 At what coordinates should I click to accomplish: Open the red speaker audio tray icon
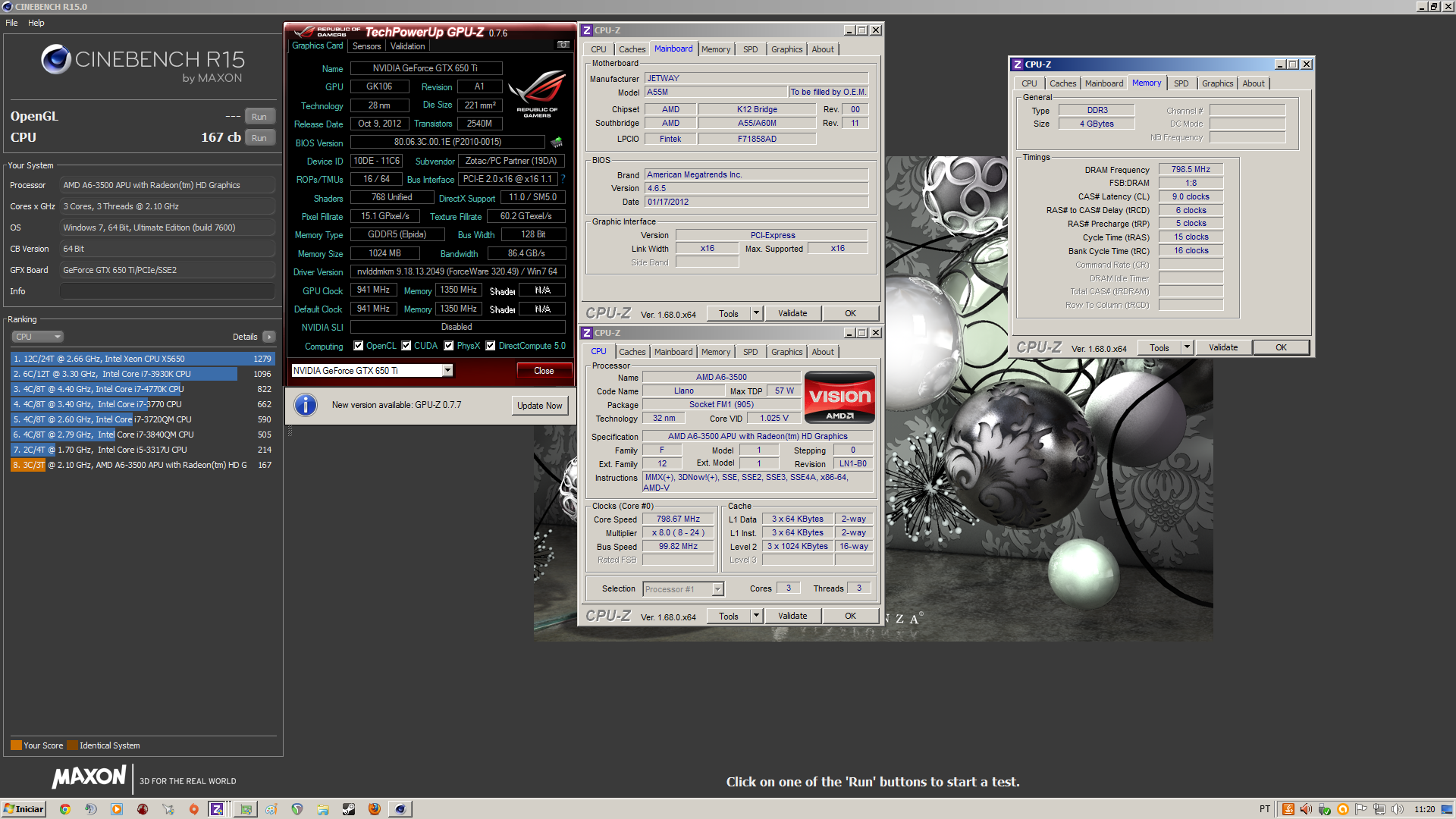[x=1306, y=809]
